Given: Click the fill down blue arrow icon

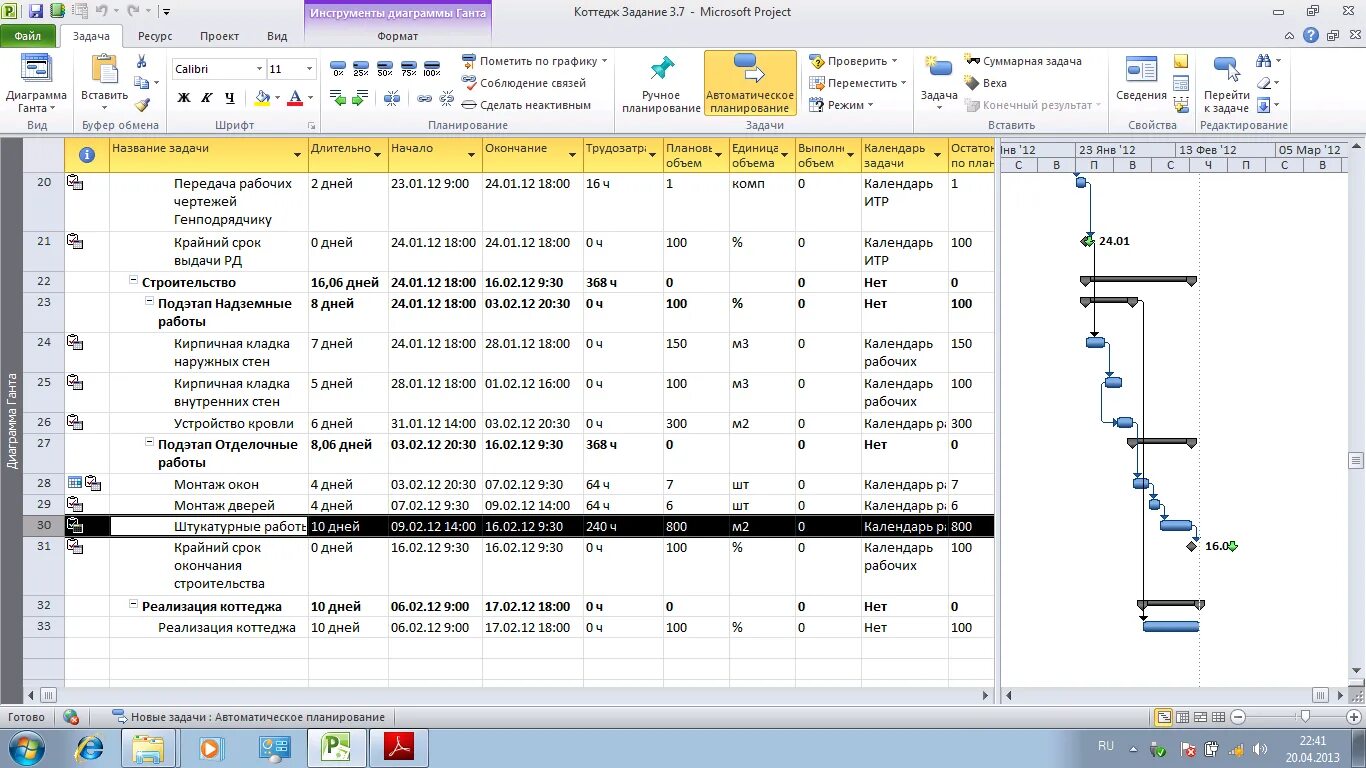Looking at the screenshot, I should pos(1263,105).
